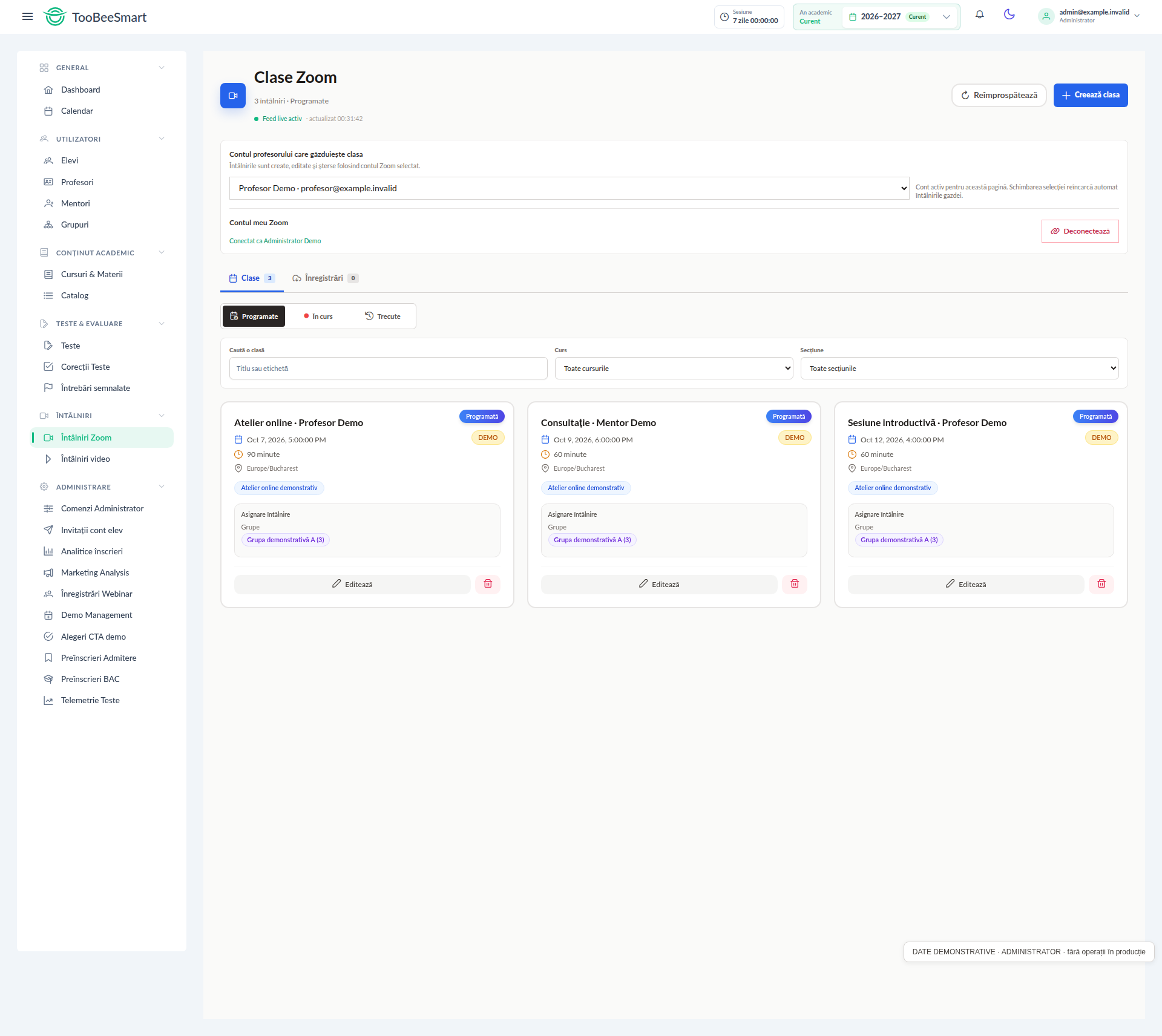Open Marketing Analysis page

[102, 572]
